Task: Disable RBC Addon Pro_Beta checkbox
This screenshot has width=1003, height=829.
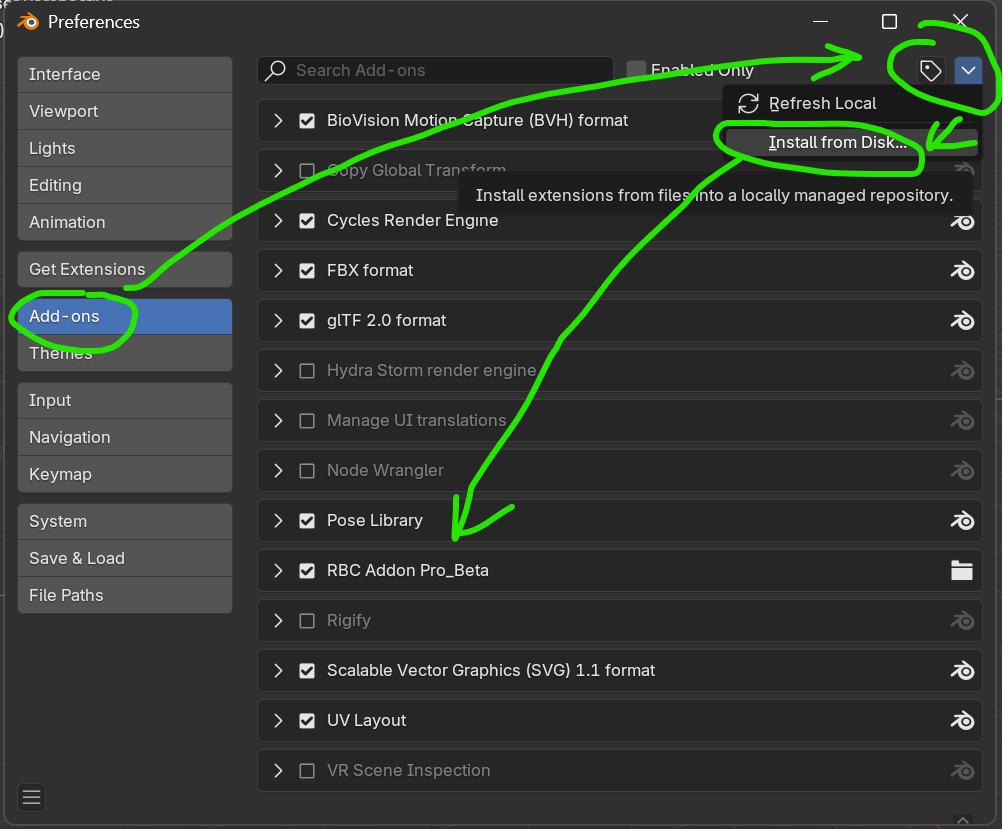Action: [307, 571]
